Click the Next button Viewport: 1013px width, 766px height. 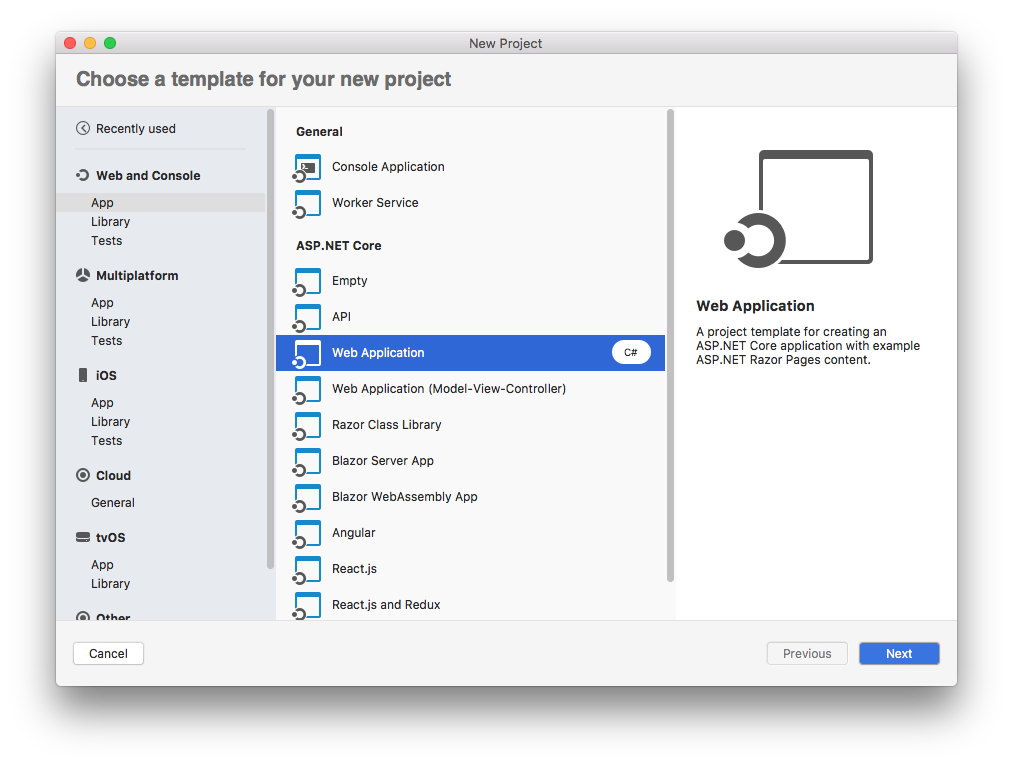[898, 653]
